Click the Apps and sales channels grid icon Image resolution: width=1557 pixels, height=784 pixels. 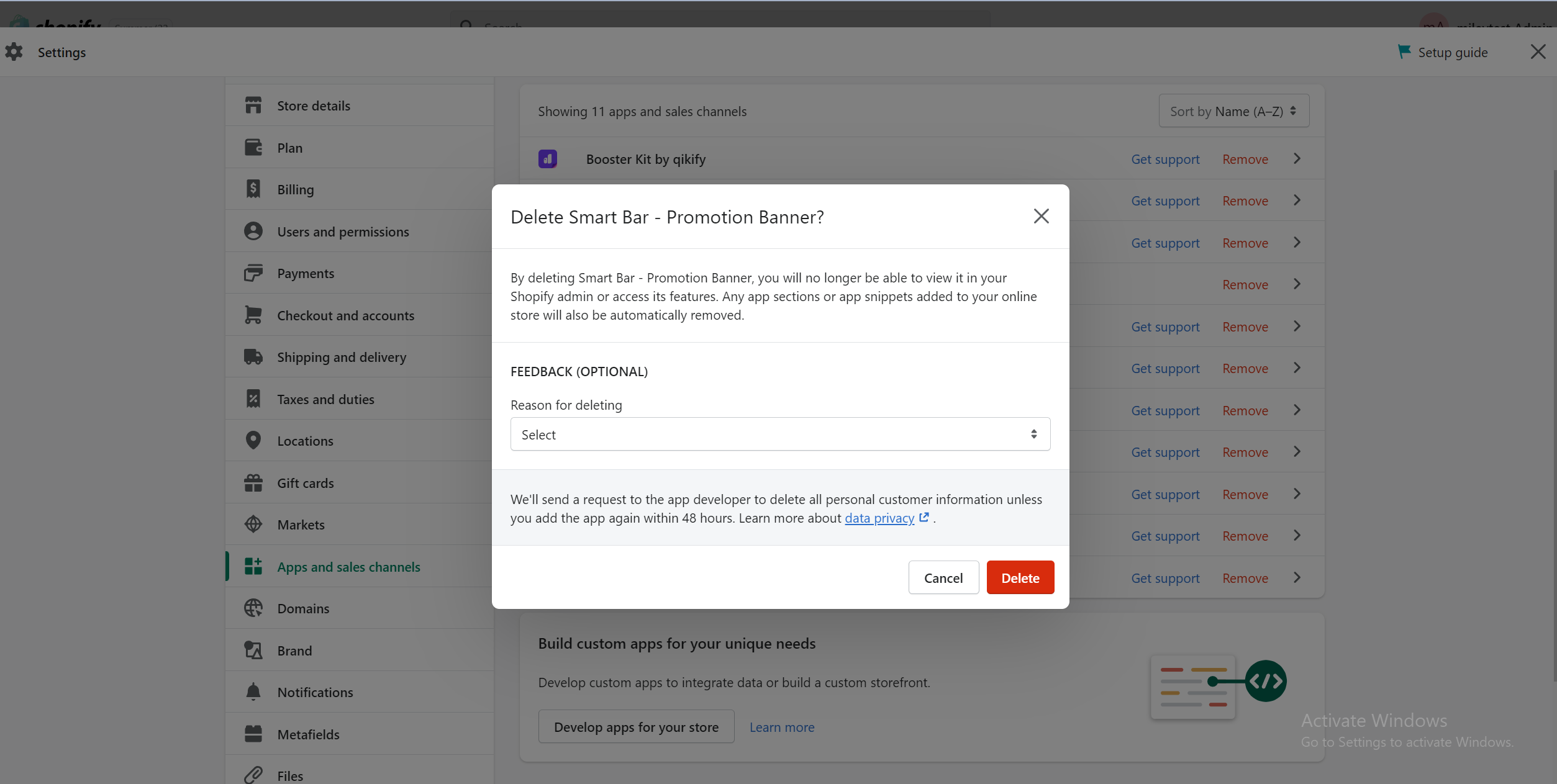pyautogui.click(x=253, y=566)
